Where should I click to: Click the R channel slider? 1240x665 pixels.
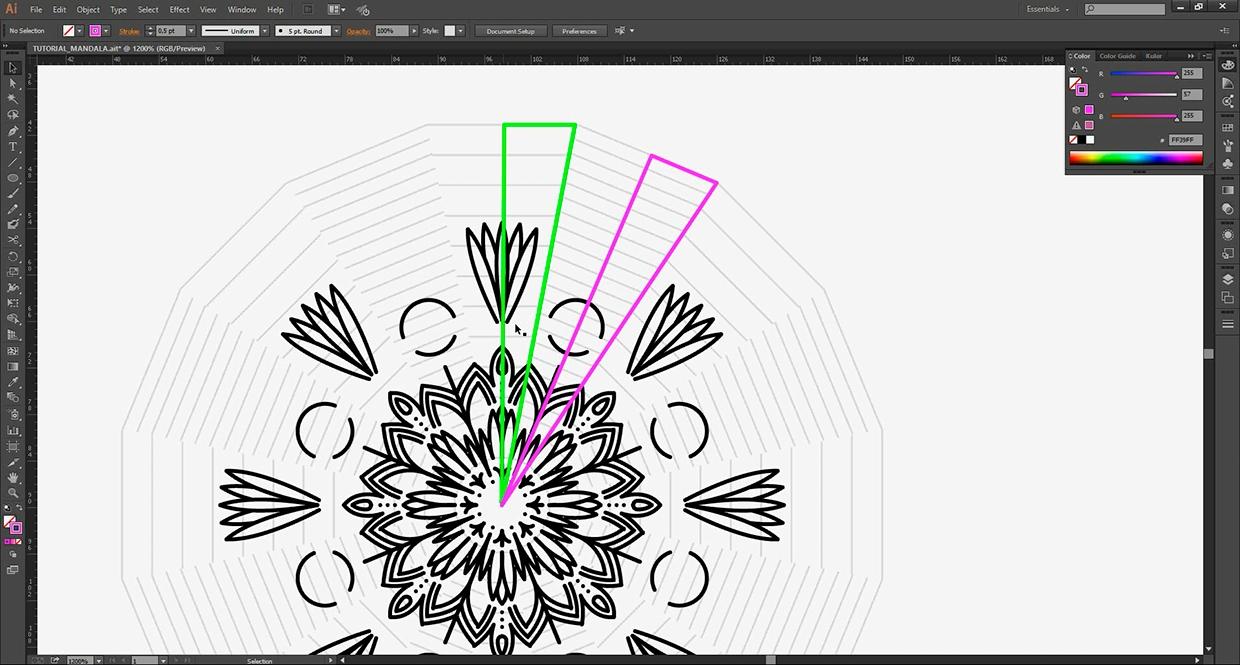1144,74
